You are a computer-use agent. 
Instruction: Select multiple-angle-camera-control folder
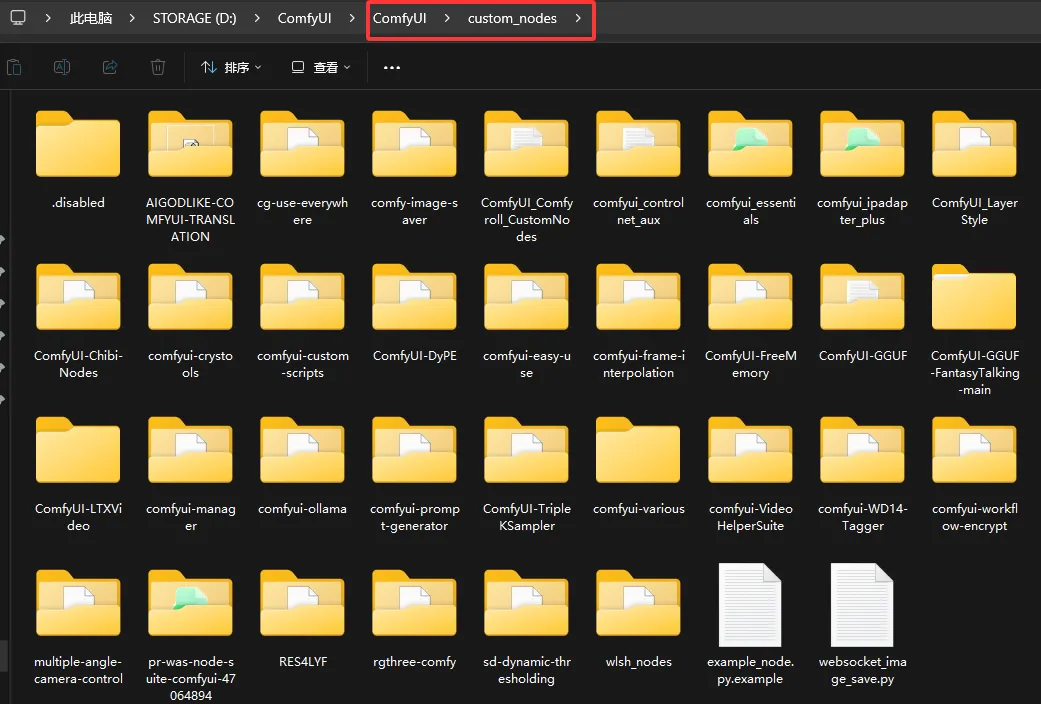78,627
